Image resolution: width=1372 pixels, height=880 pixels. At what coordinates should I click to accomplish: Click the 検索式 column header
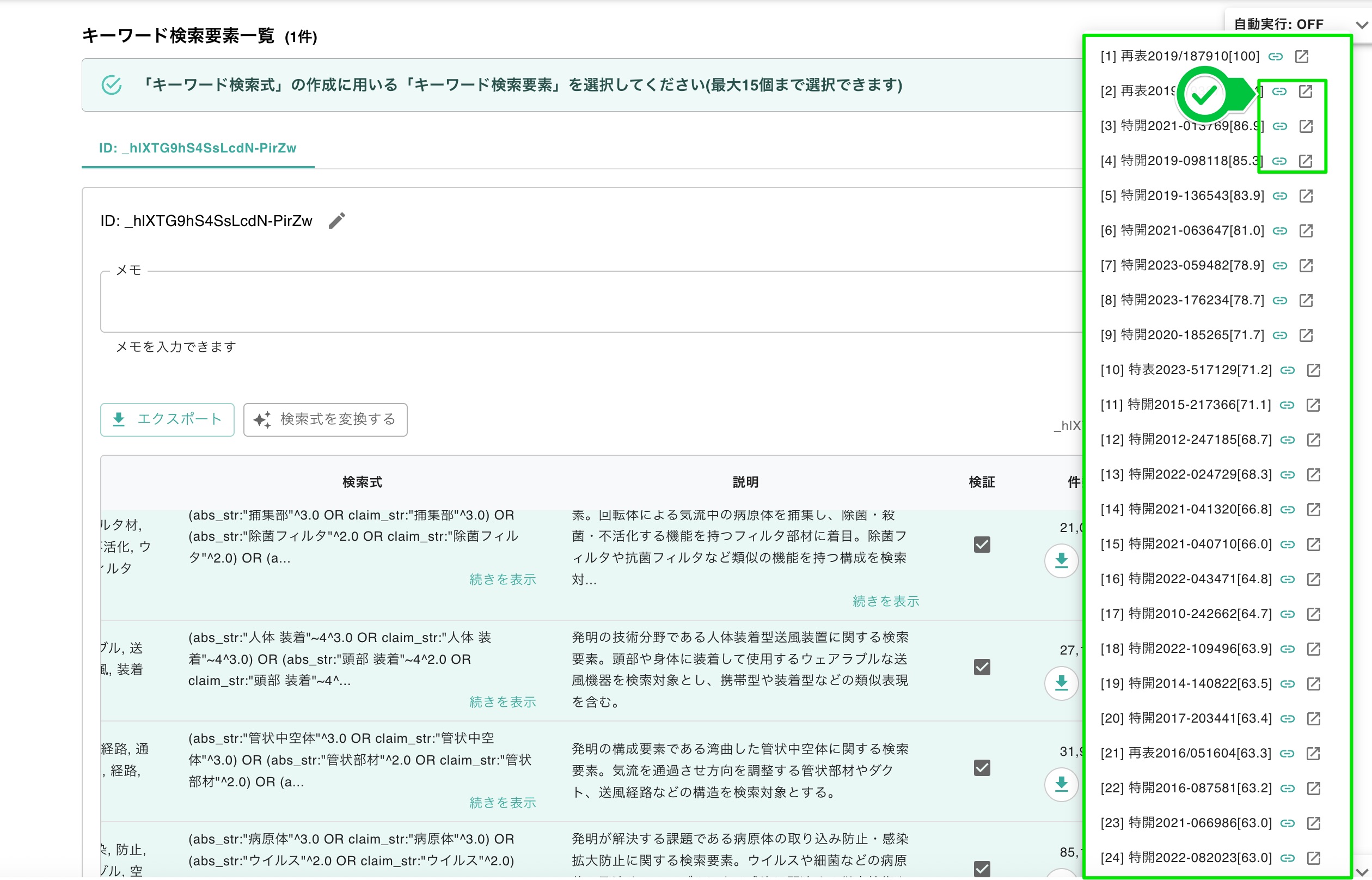(x=362, y=482)
